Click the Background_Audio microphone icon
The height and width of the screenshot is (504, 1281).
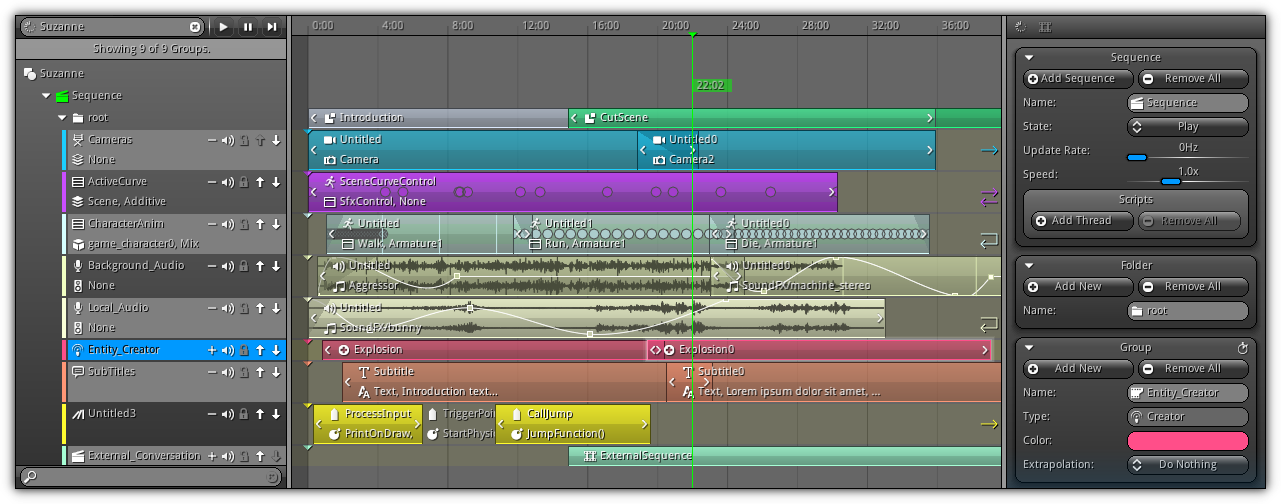[77, 266]
